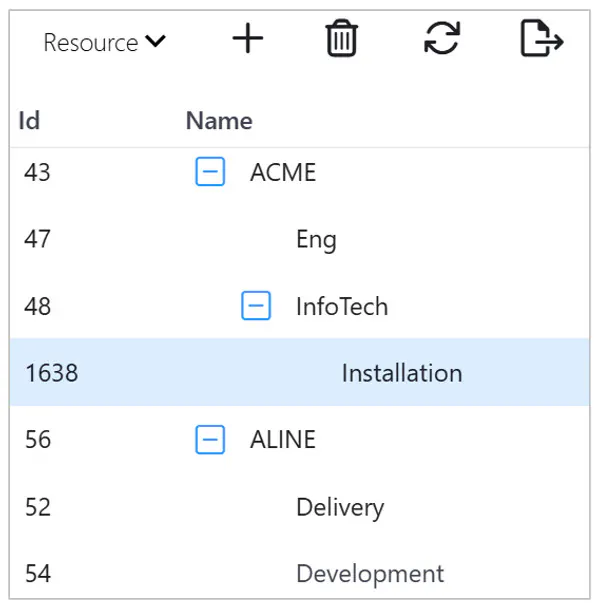Click the Name column header
Image resolution: width=596 pixels, height=603 pixels.
219,120
